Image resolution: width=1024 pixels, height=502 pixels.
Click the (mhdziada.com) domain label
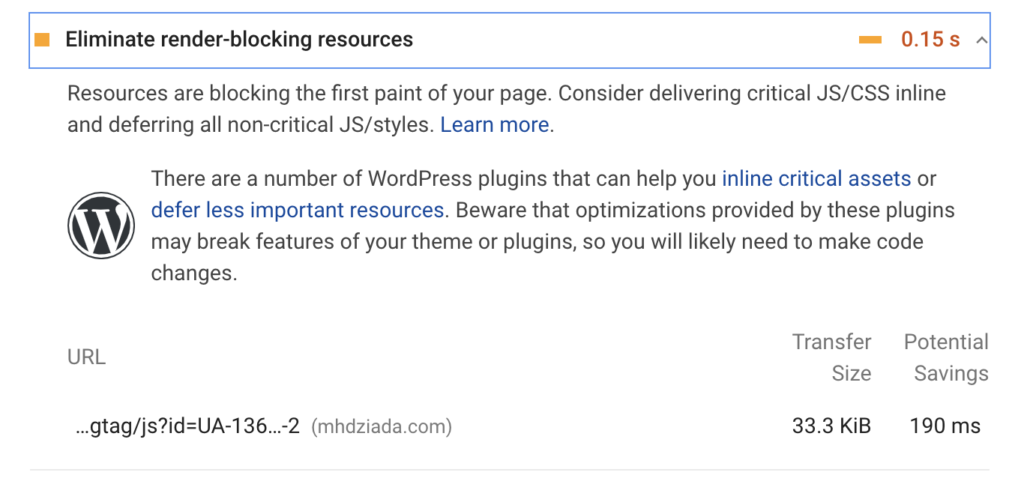tap(382, 427)
